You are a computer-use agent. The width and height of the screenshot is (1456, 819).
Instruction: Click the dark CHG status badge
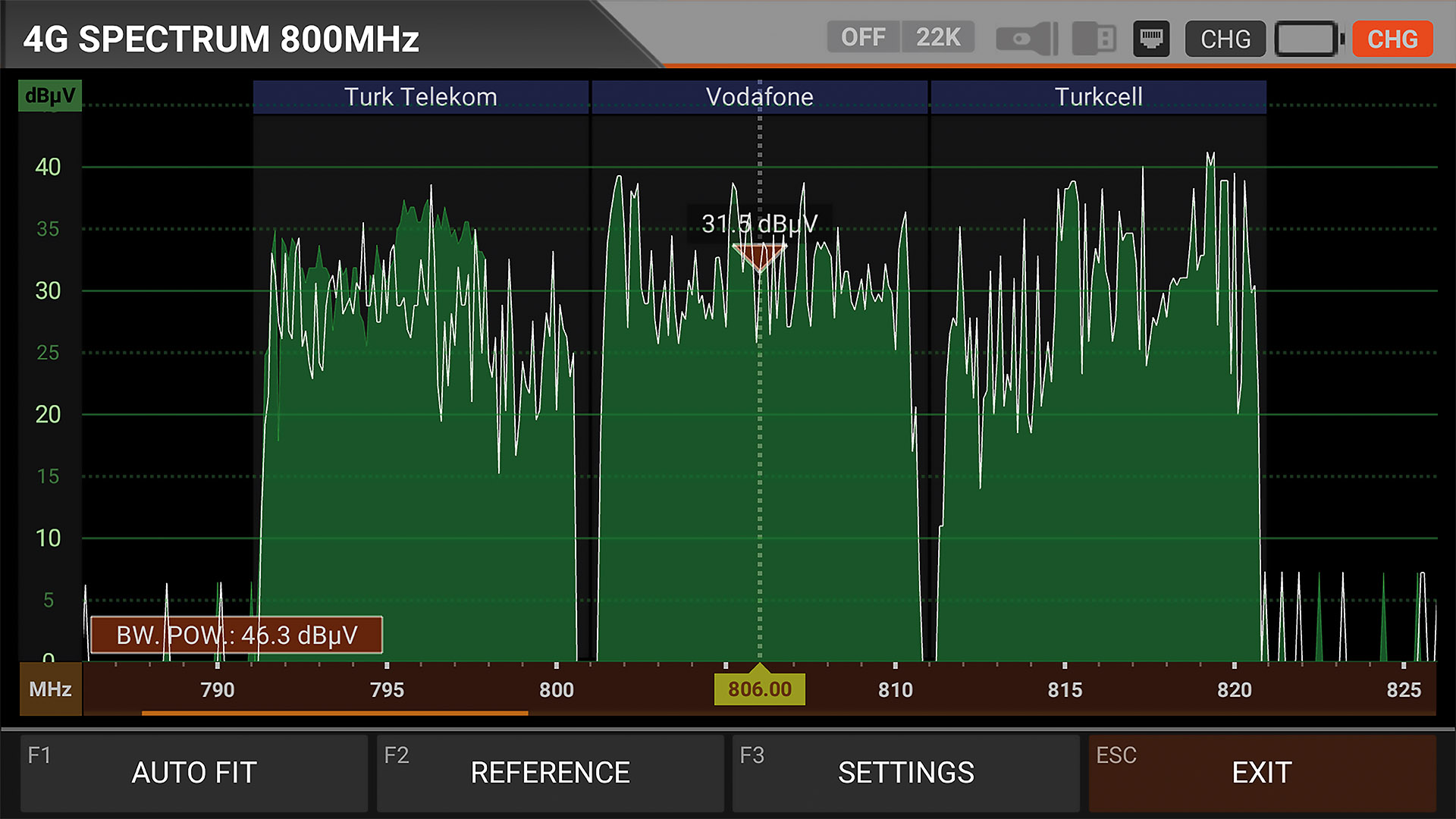[1225, 39]
